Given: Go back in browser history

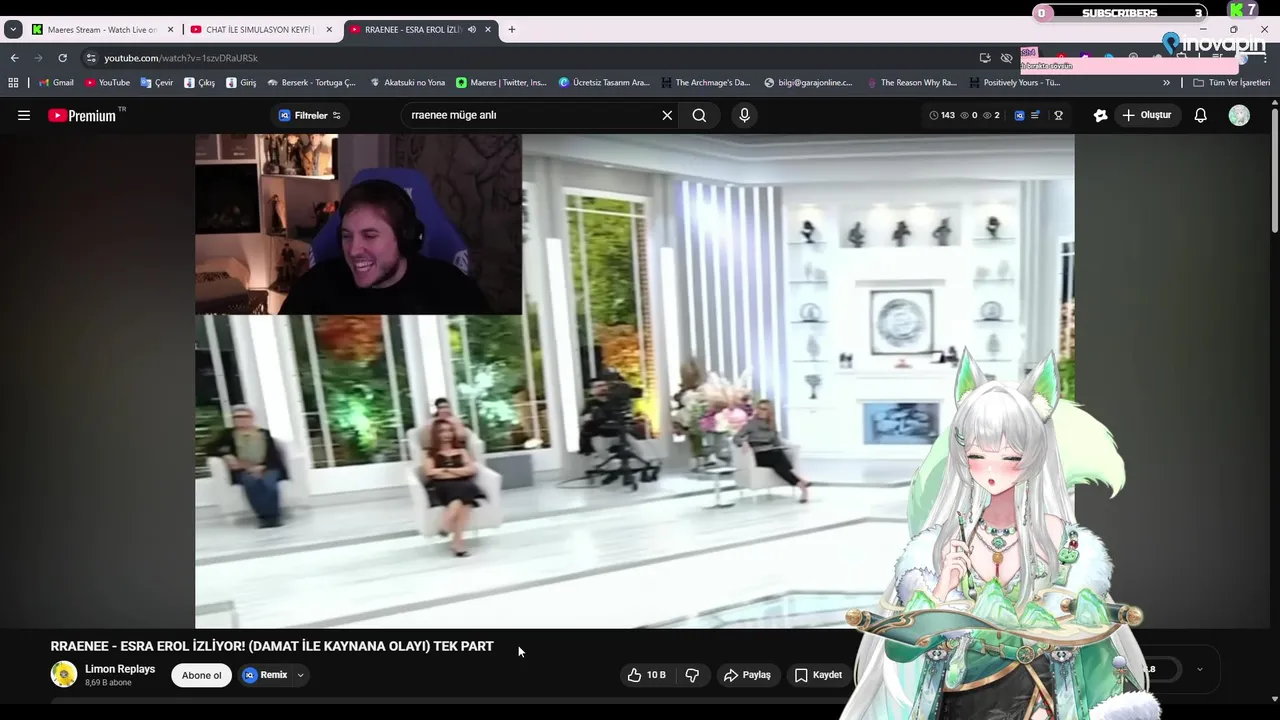Looking at the screenshot, I should coord(14,58).
